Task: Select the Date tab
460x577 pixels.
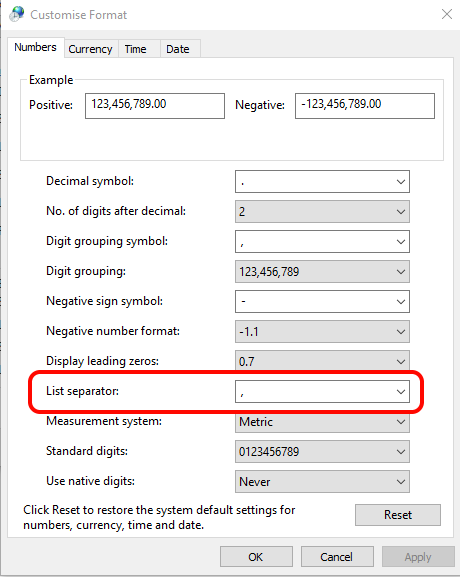Action: pyautogui.click(x=178, y=49)
